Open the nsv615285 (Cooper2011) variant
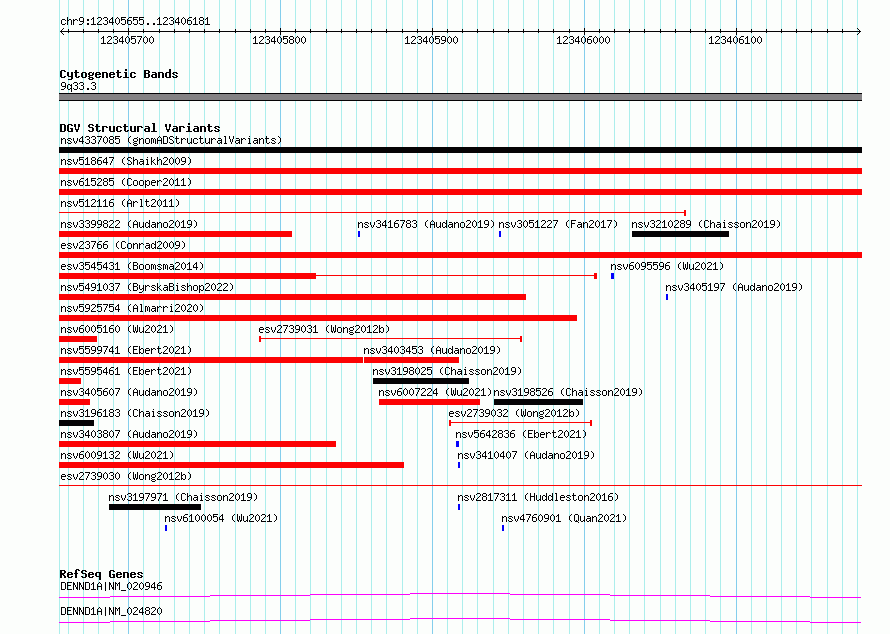The height and width of the screenshot is (634, 890). coord(126,182)
